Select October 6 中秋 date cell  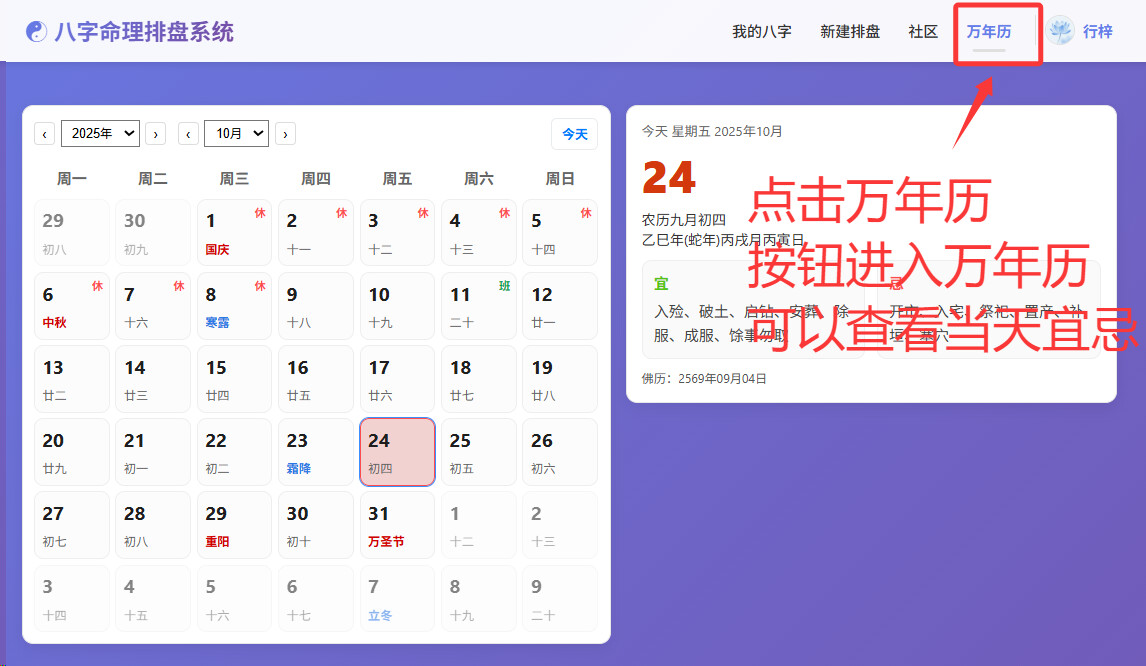(71, 306)
